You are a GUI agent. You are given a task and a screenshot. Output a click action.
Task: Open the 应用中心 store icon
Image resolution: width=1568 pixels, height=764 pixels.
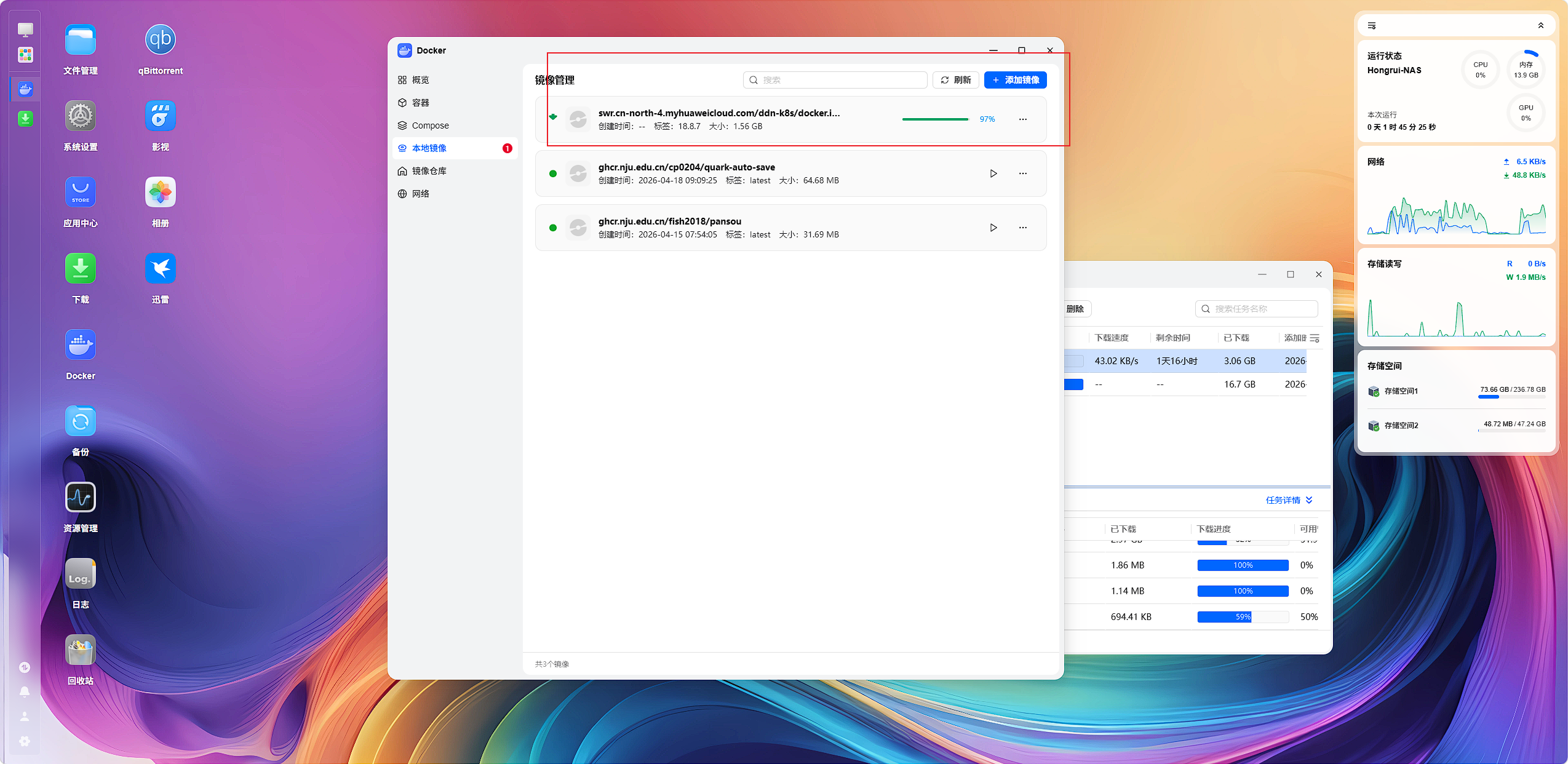(x=81, y=193)
